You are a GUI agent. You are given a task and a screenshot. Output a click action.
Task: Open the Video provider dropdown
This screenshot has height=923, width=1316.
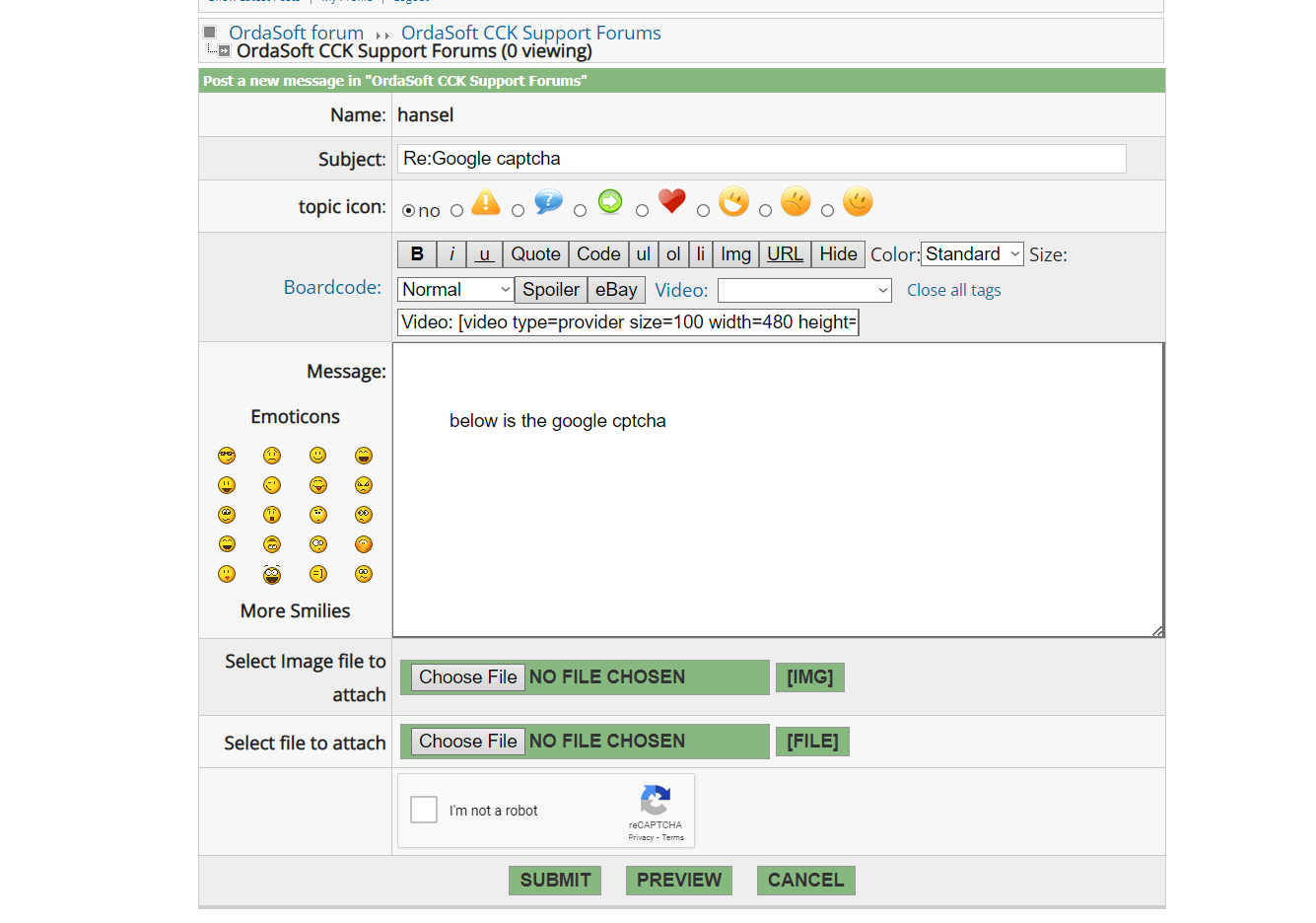pos(804,290)
